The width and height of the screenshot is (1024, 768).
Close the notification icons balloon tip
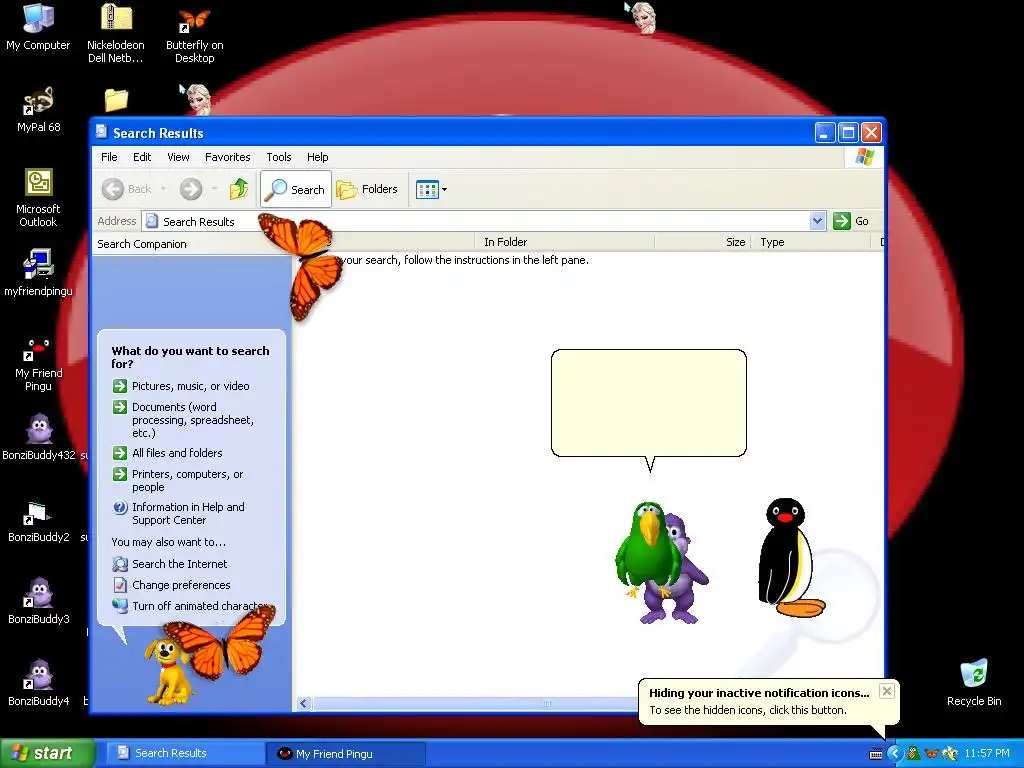886,691
